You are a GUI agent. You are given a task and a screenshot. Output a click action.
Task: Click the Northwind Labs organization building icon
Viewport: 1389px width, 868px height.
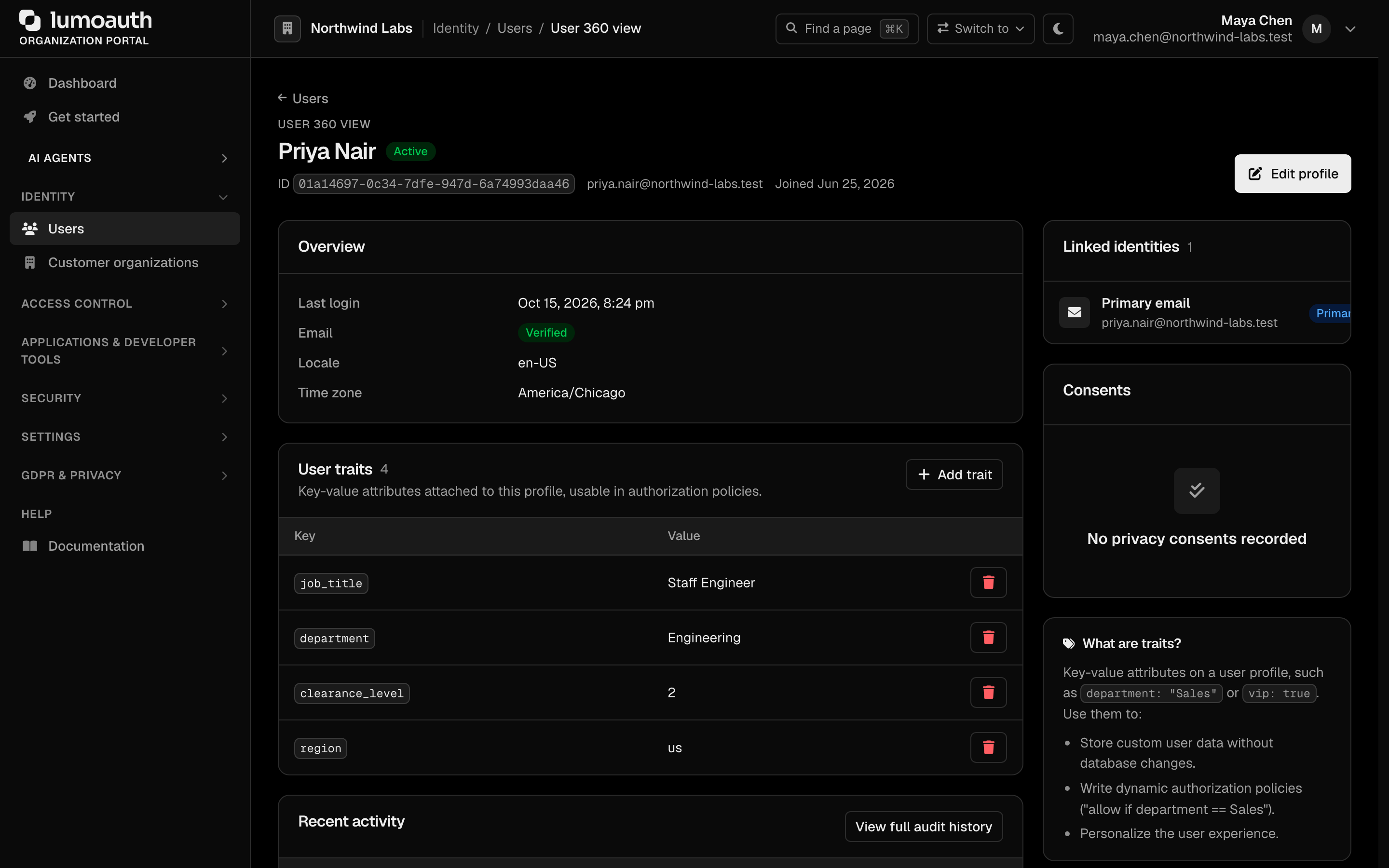(x=287, y=29)
